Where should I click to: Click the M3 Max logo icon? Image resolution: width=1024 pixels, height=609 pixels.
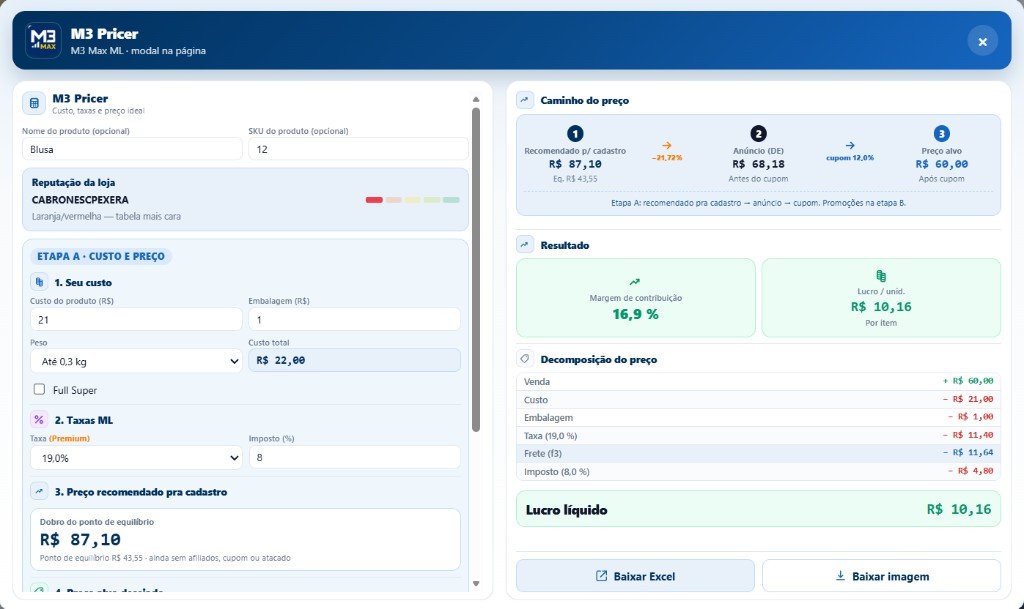43,40
